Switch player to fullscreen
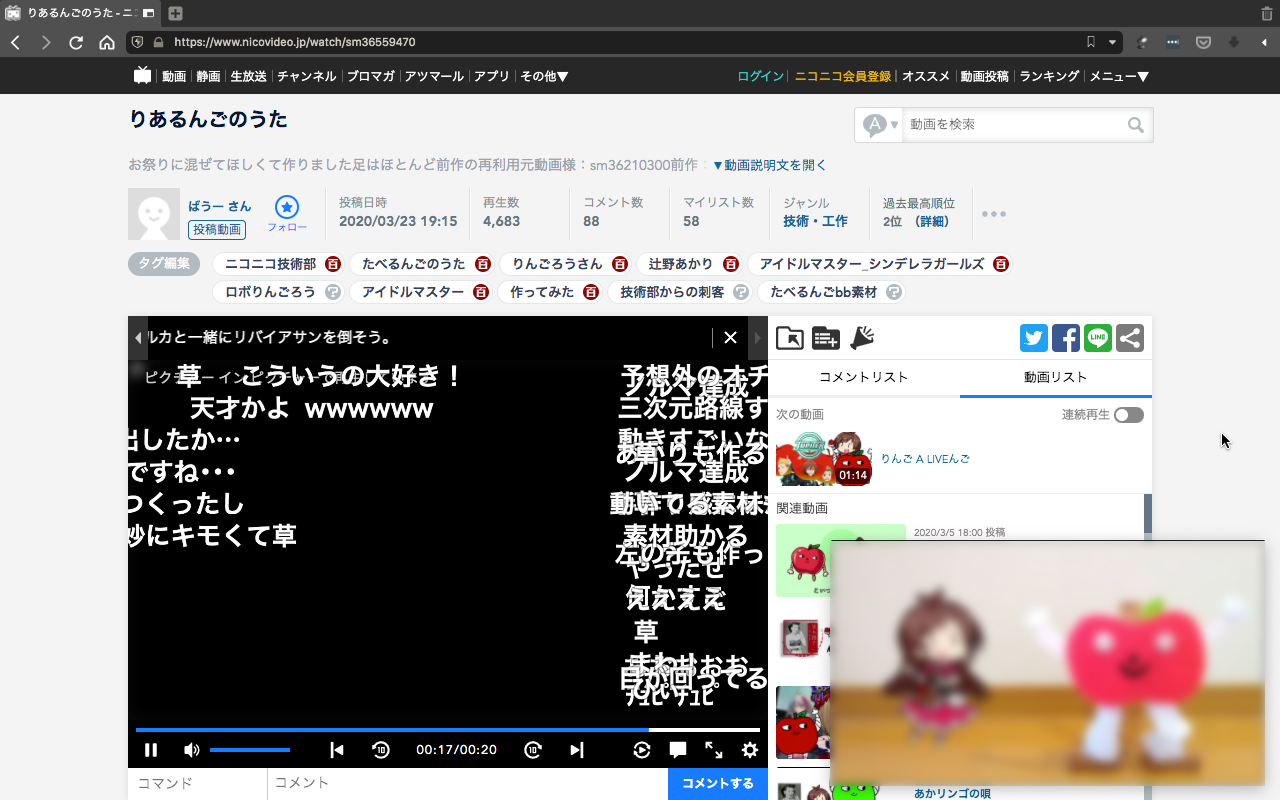This screenshot has width=1280, height=800. 714,750
